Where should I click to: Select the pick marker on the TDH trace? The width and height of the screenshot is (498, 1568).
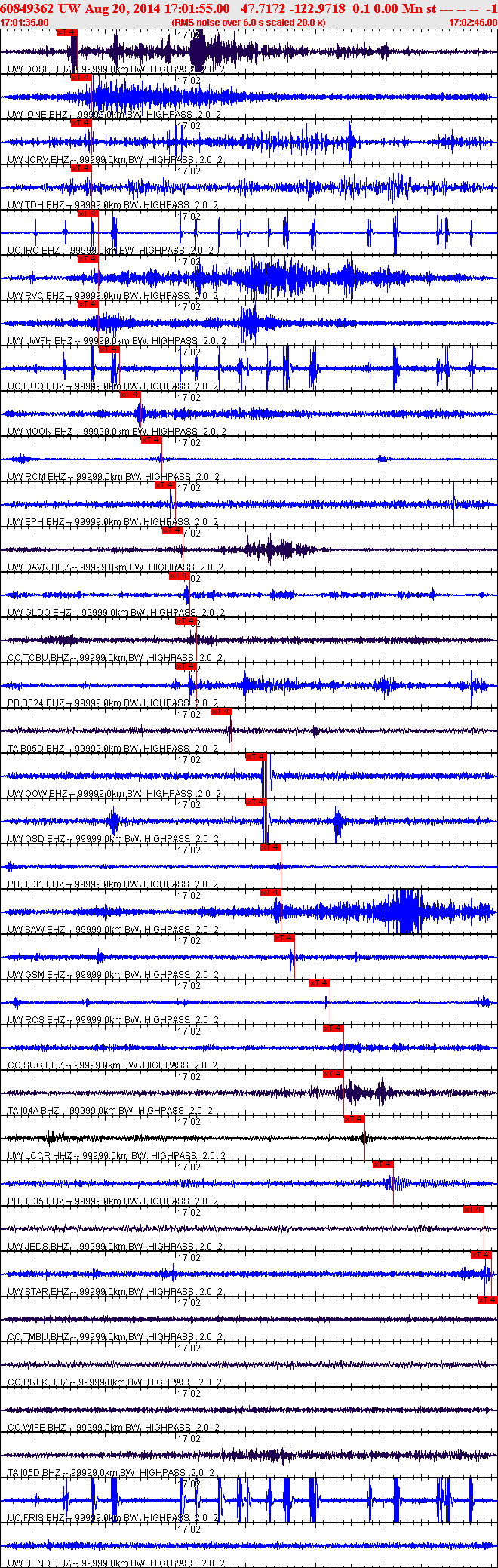[81, 168]
